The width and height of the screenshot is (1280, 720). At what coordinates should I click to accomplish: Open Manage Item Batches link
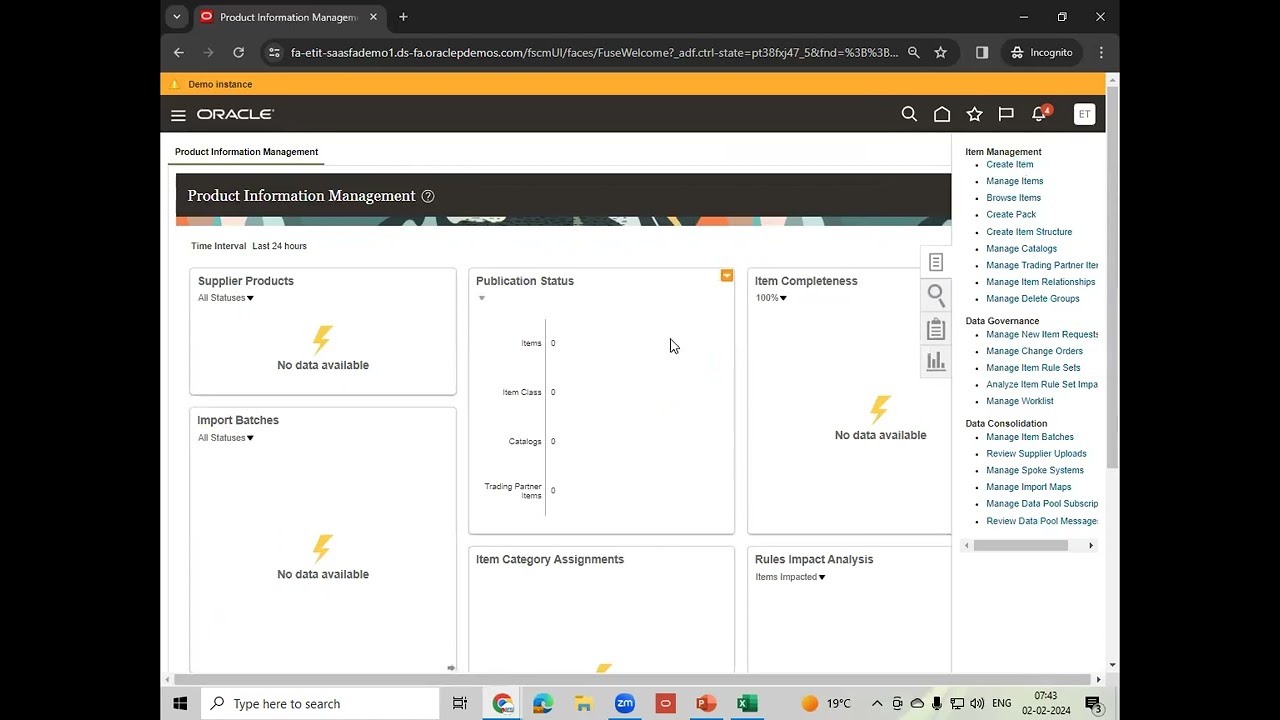(x=1030, y=437)
